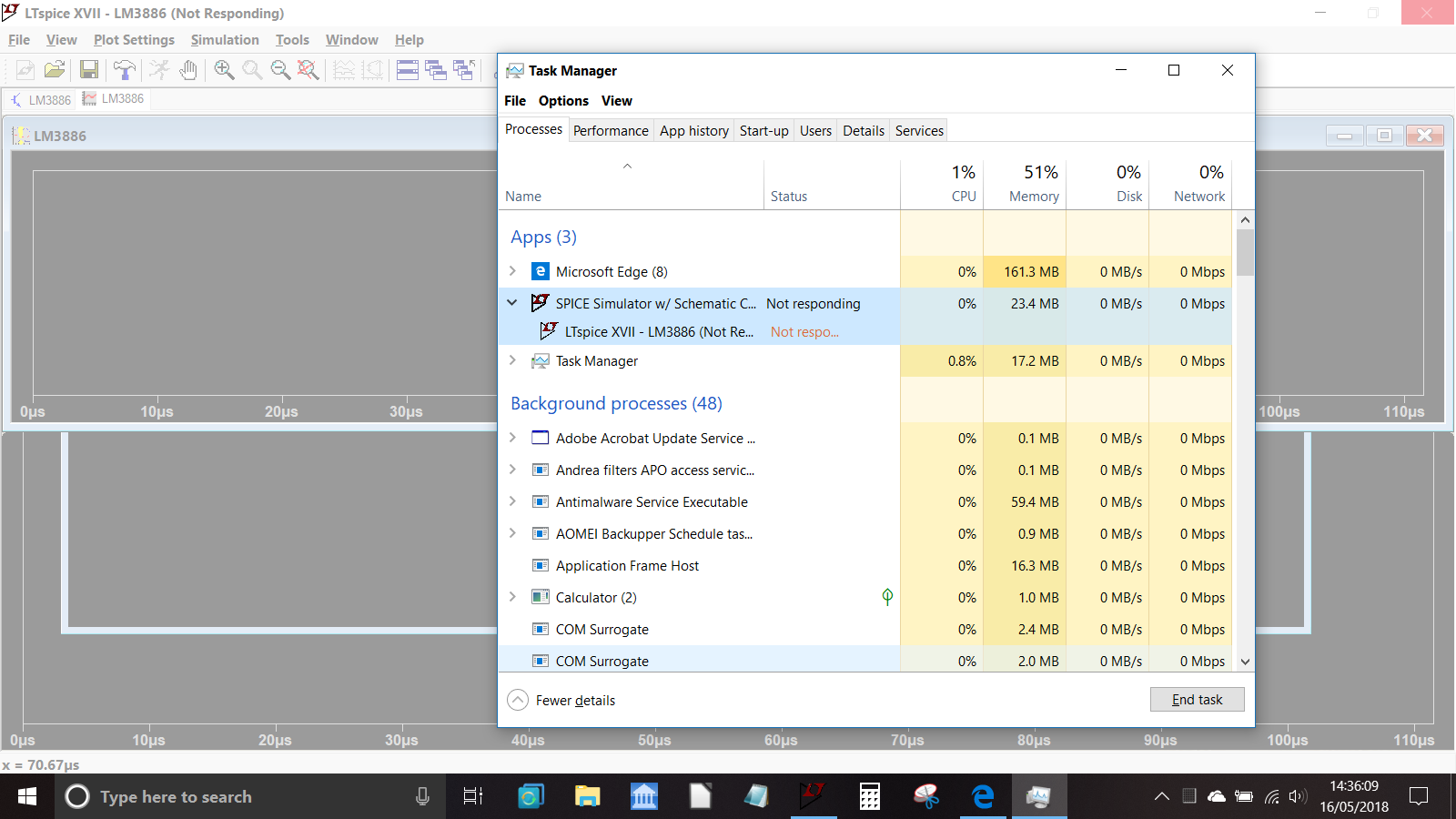Screen dimensions: 1456x819
Task: Open the Action Center notification icon
Action: [x=1418, y=796]
